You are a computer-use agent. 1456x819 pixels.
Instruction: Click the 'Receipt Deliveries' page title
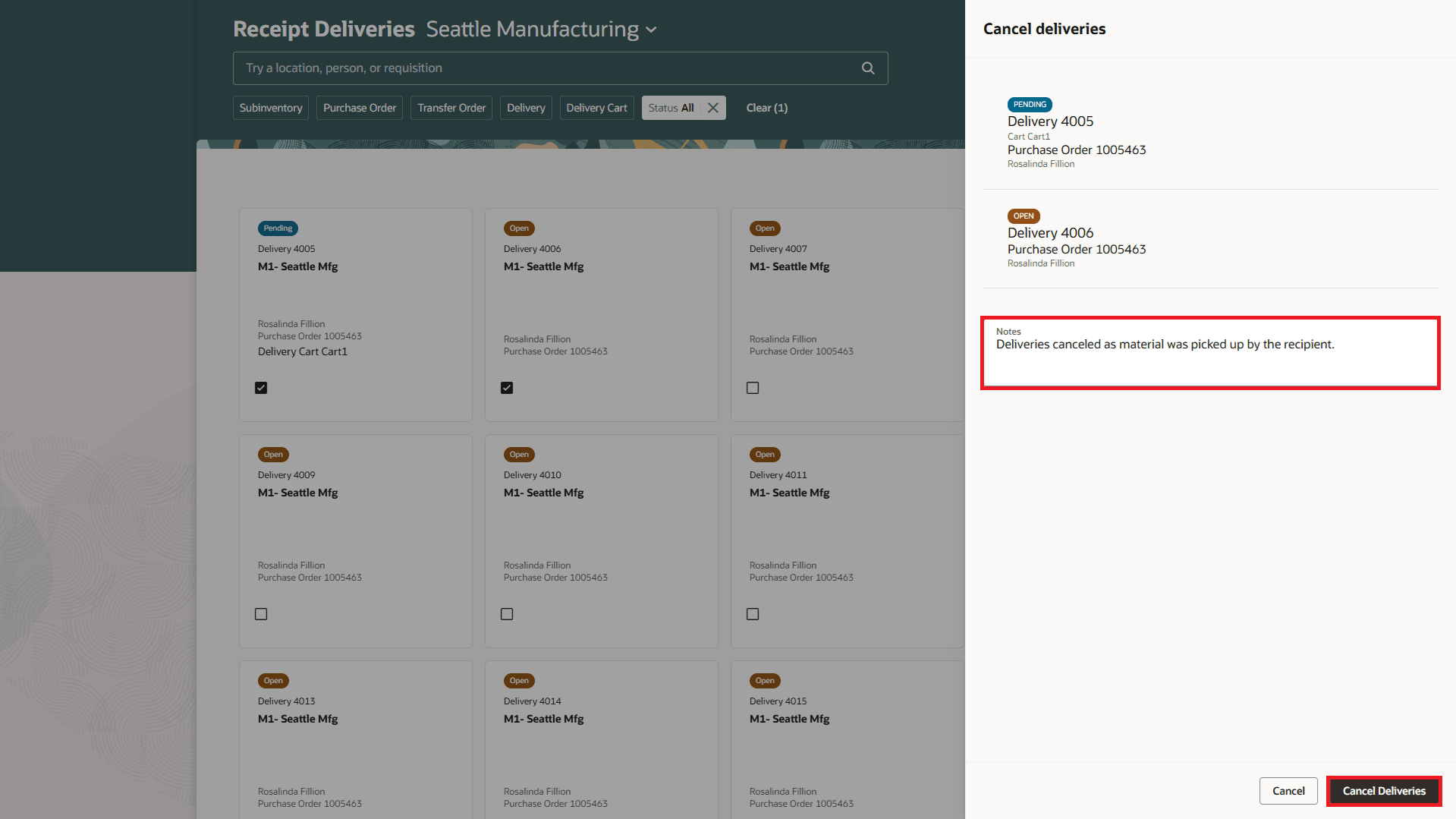tap(324, 29)
